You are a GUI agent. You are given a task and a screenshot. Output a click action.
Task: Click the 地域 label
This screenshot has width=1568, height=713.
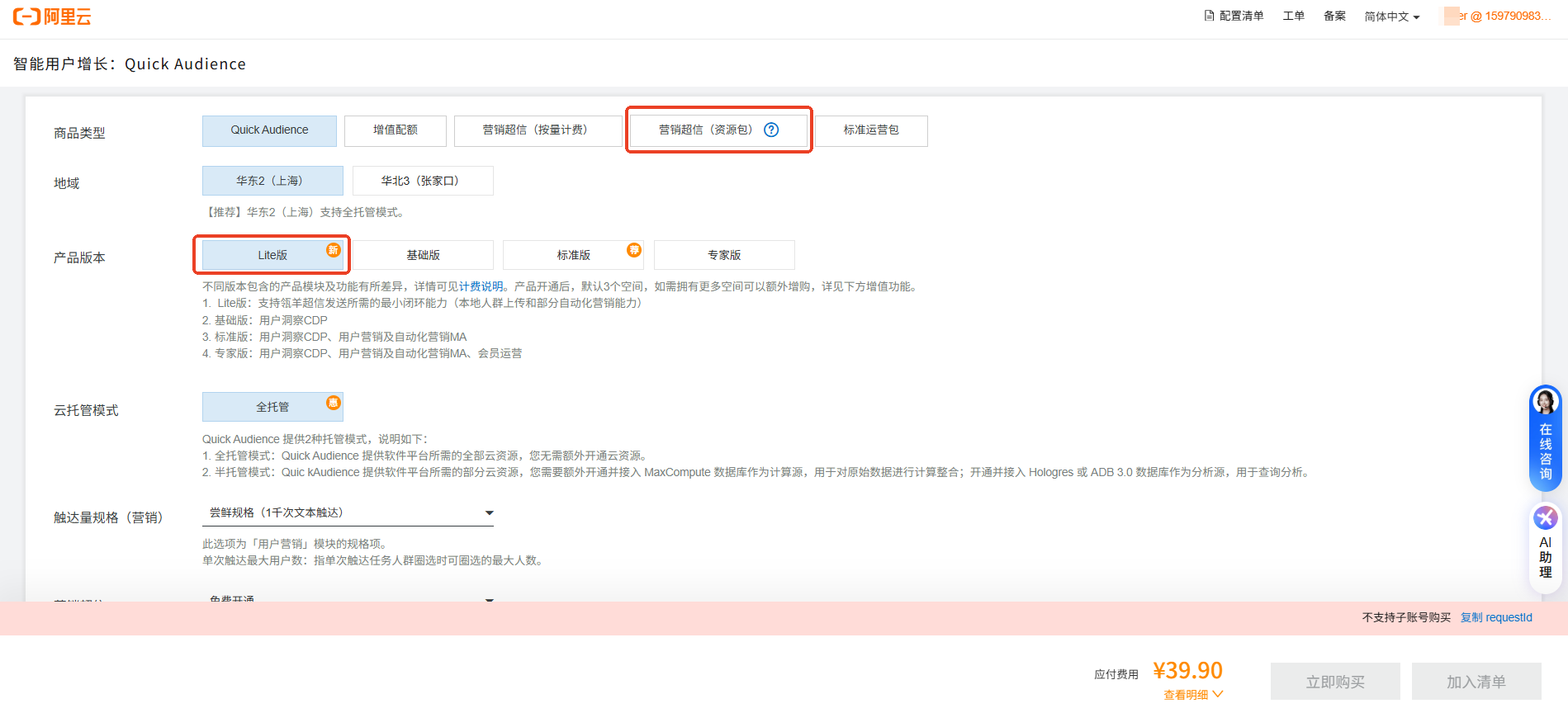click(67, 183)
